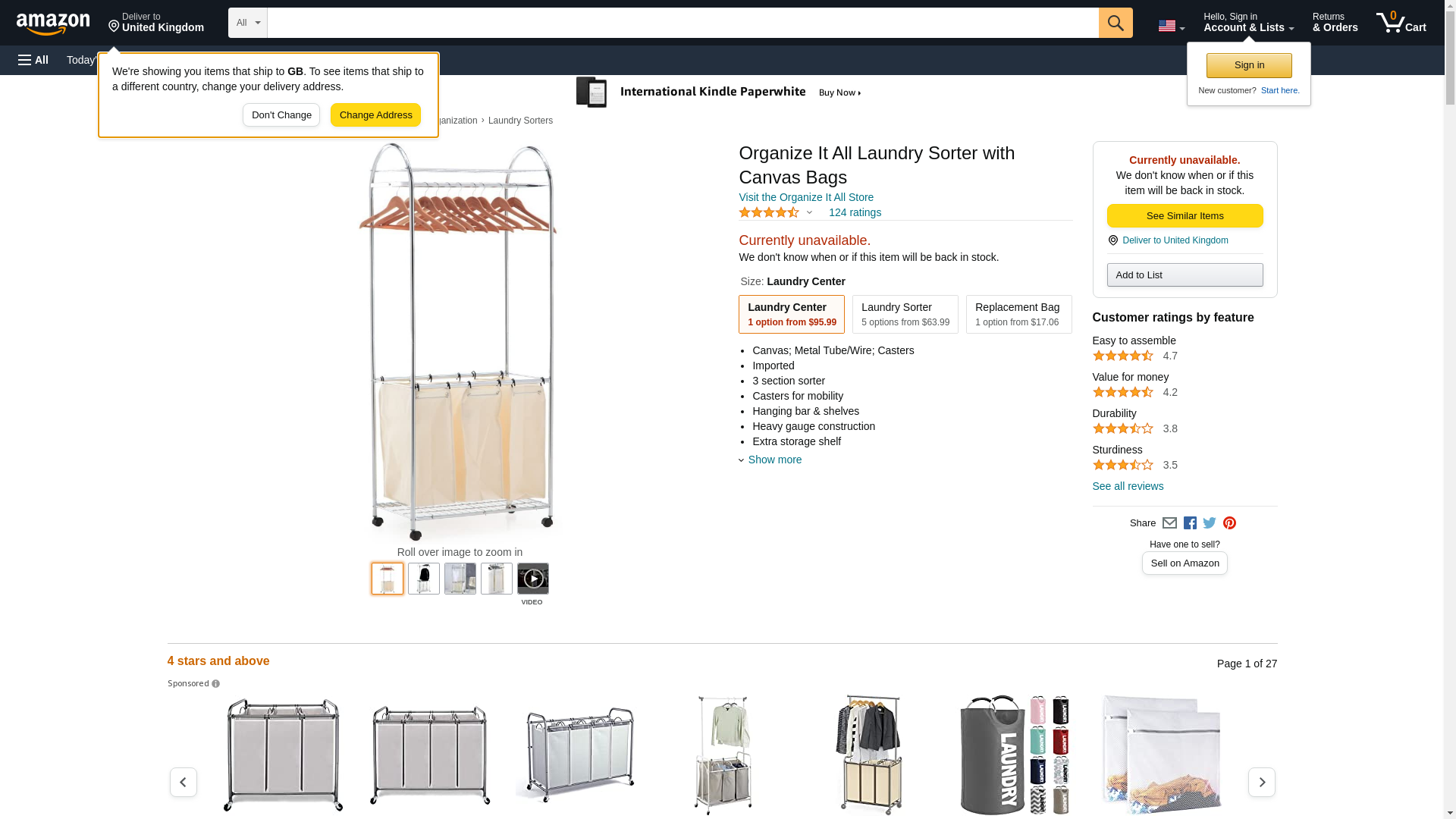This screenshot has height=819, width=1456.
Task: Expand Show more product details
Action: 774,460
